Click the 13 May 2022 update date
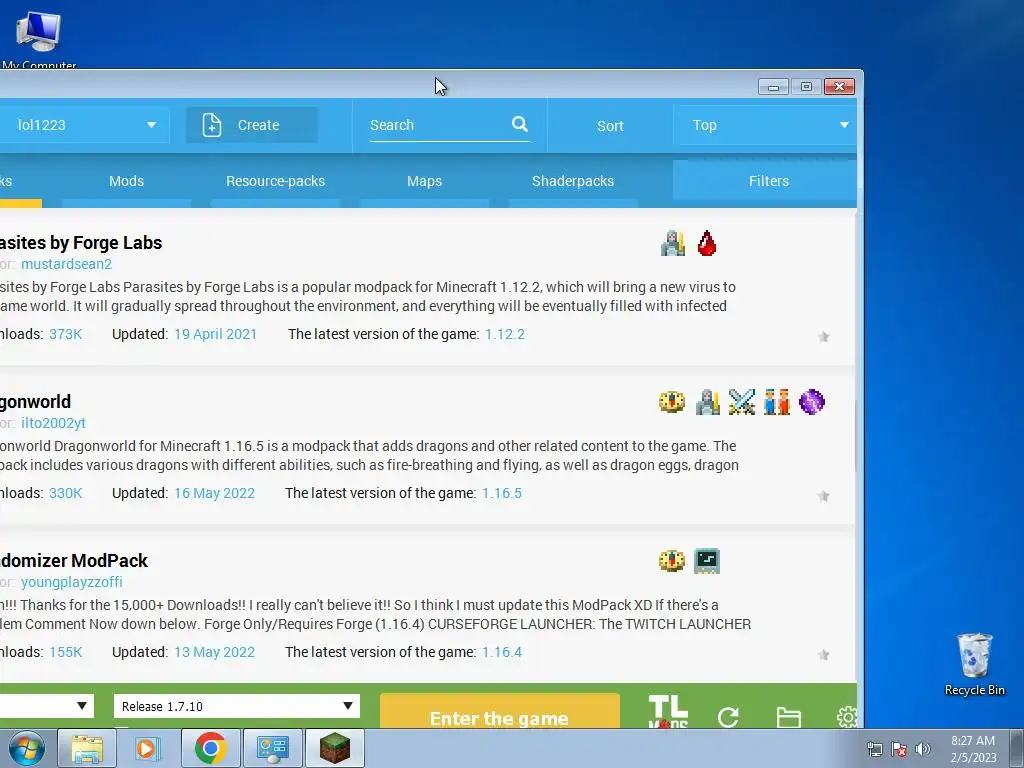Image resolution: width=1024 pixels, height=768 pixels. tap(214, 652)
